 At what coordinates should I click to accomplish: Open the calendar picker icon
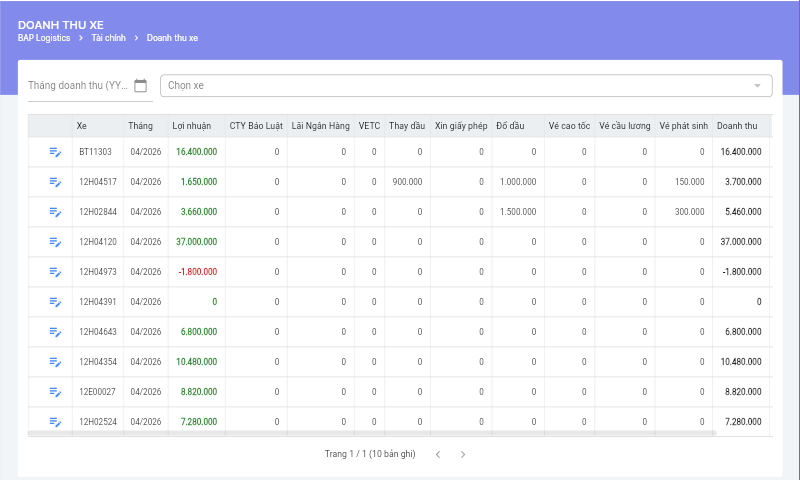(x=140, y=86)
